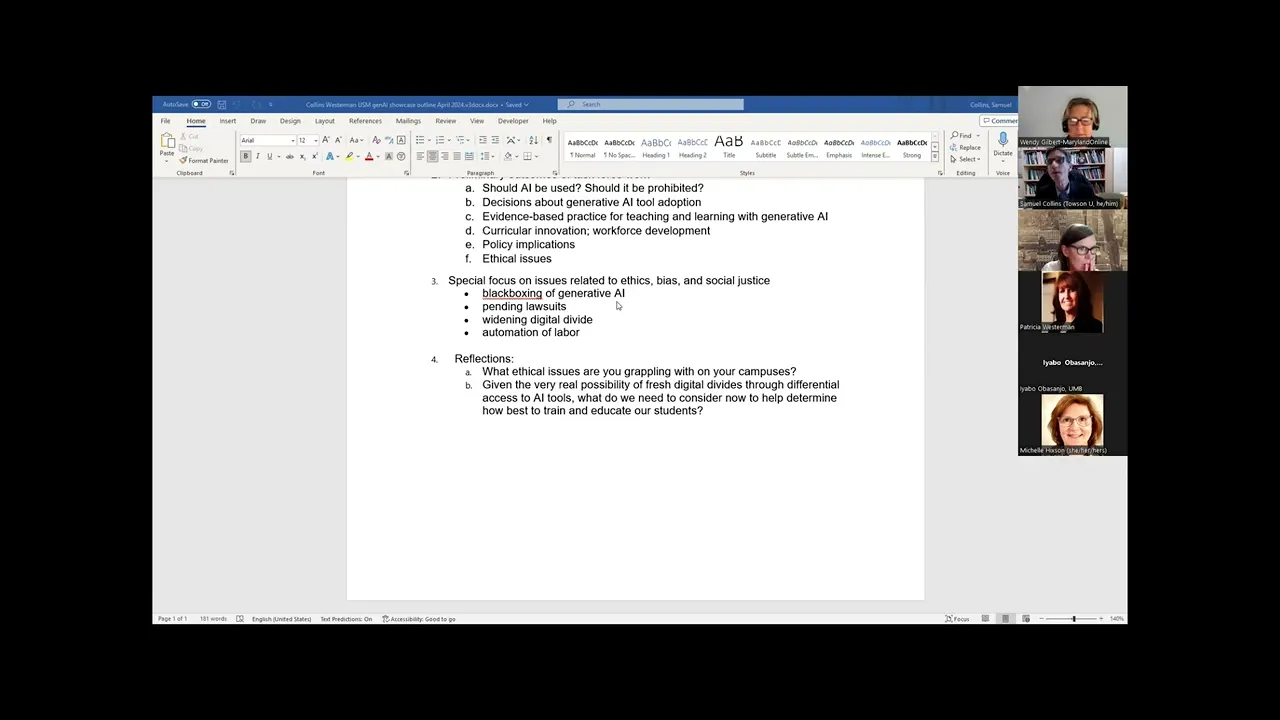Click the Numbering list icon
This screenshot has width=1280, height=720.
coord(440,140)
